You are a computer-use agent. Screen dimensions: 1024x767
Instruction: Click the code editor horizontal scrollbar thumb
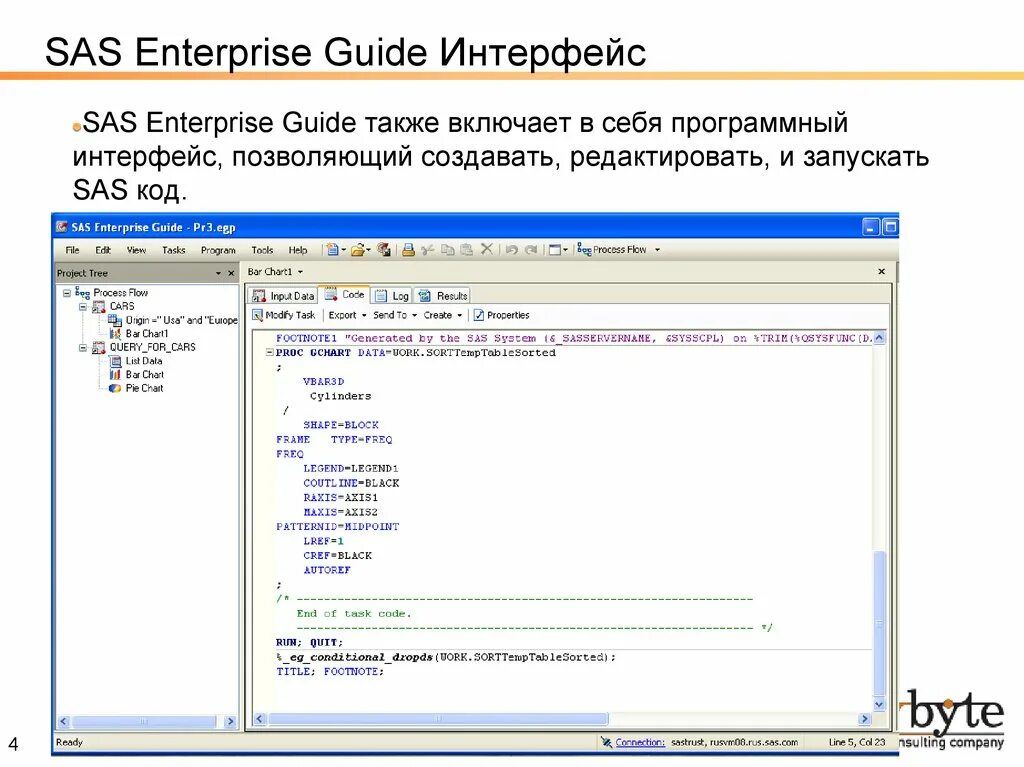pyautogui.click(x=438, y=719)
